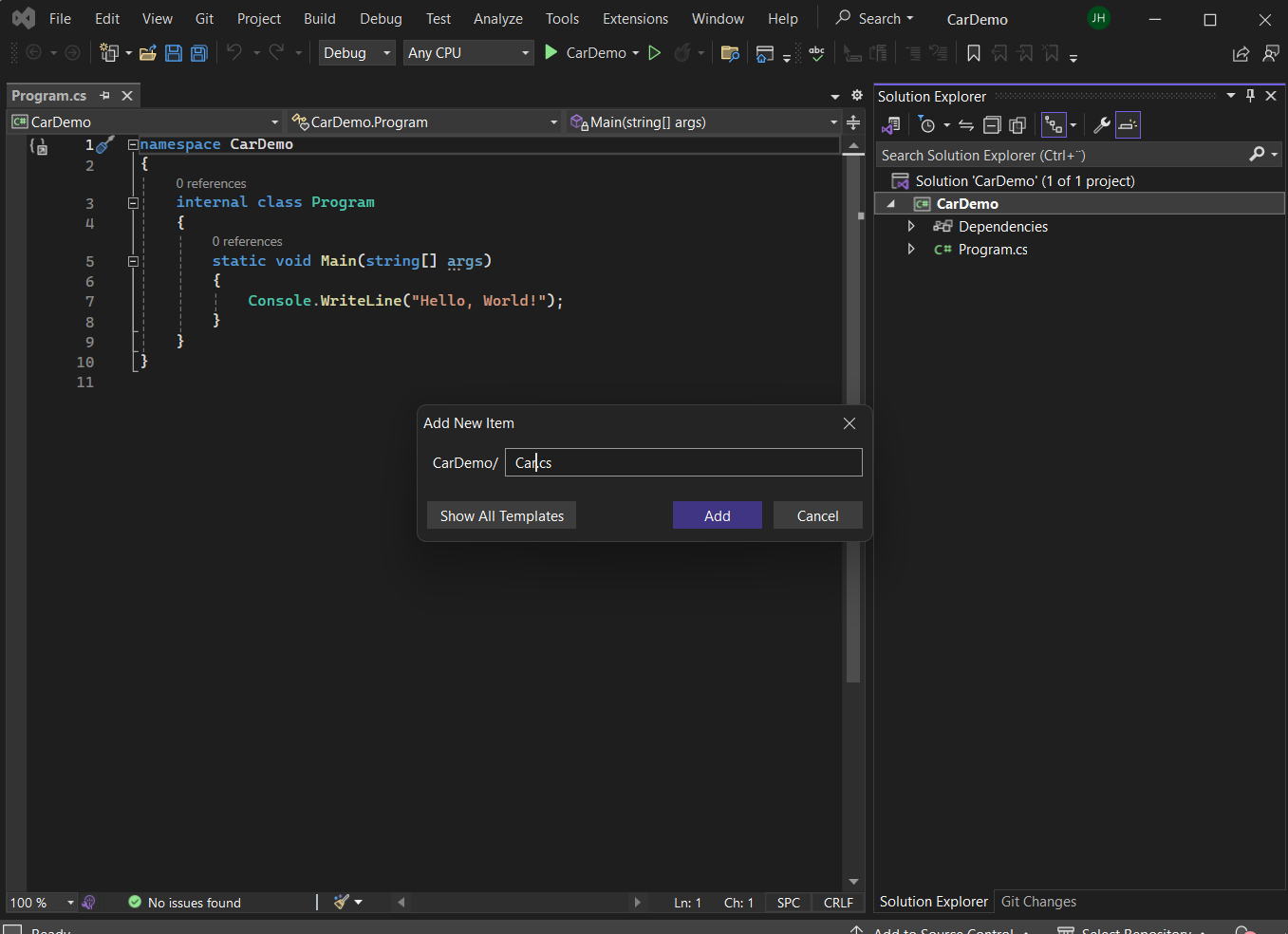Open the CarDemo.Program type dropdown
This screenshot has height=934, width=1288.
[425, 122]
